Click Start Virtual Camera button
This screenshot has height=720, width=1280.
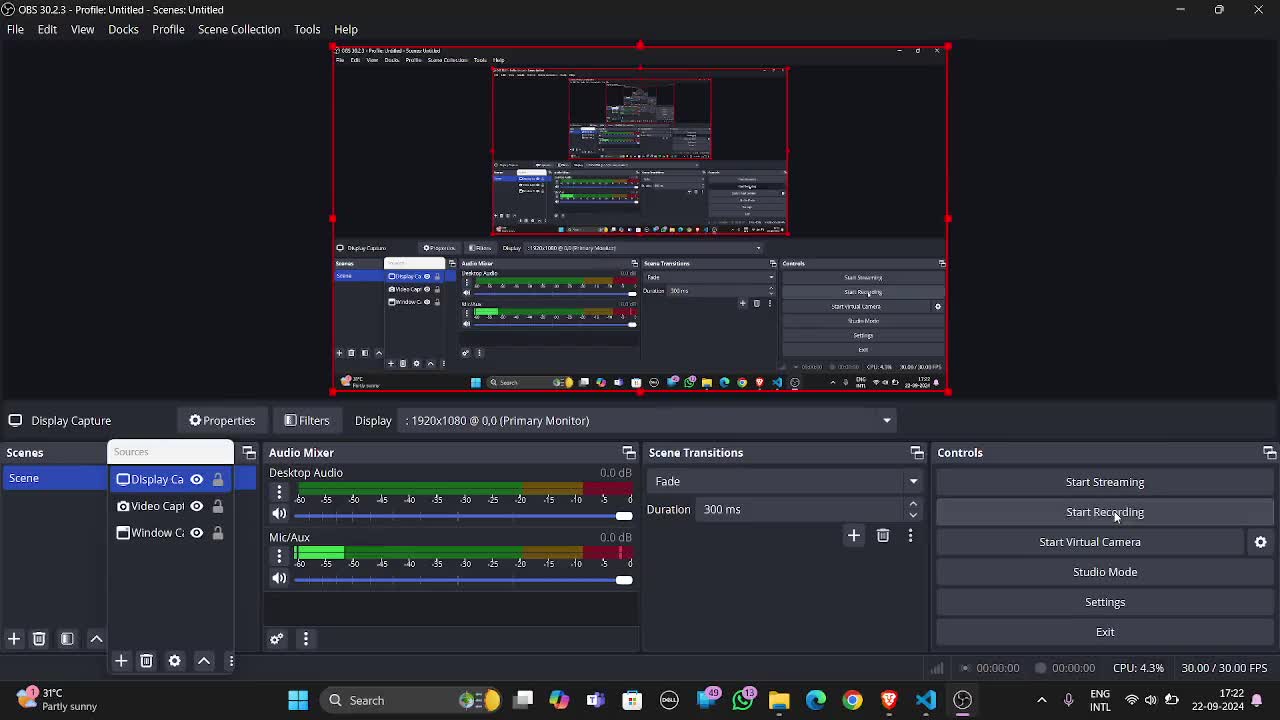[1090, 542]
